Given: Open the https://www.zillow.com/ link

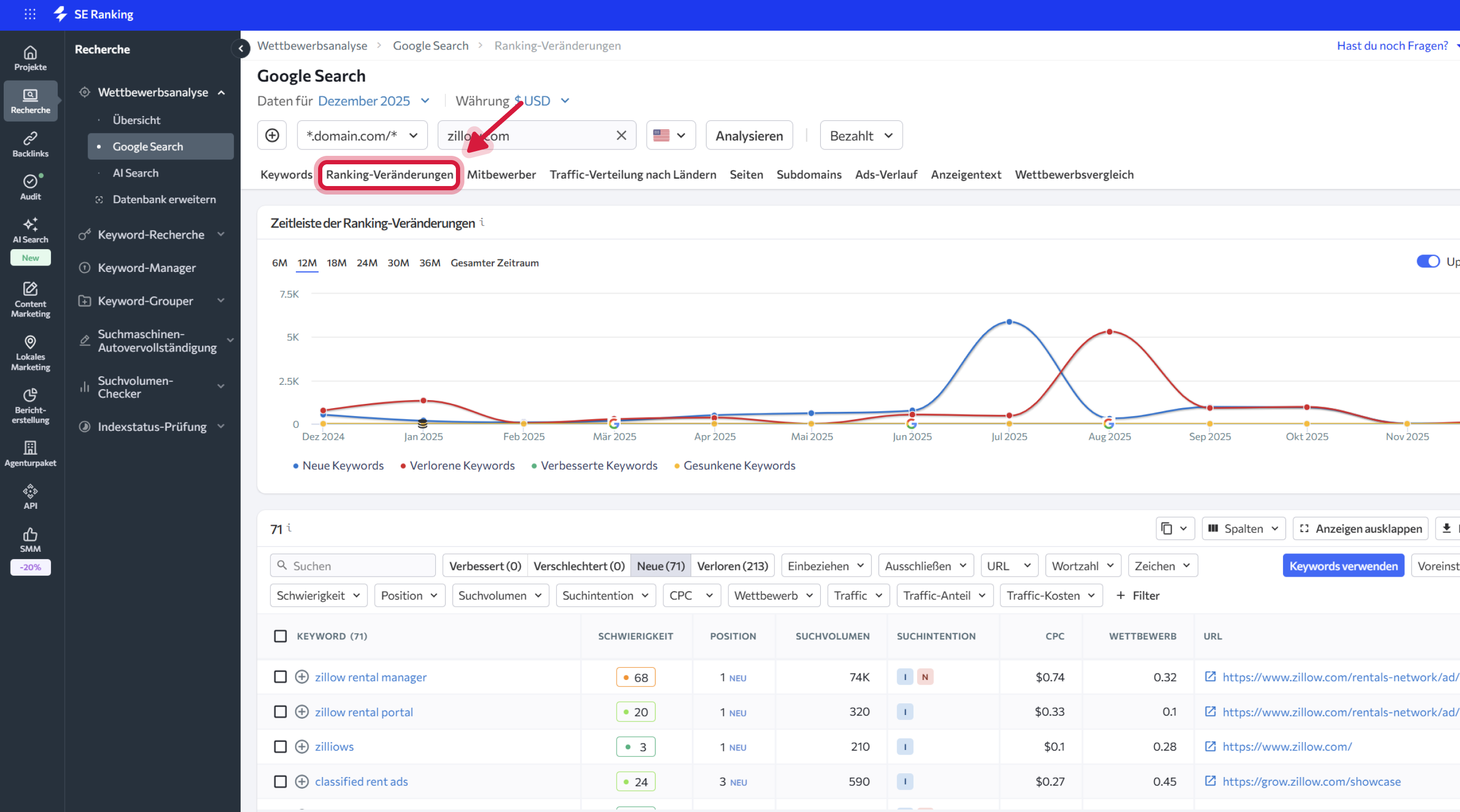Looking at the screenshot, I should (1287, 746).
